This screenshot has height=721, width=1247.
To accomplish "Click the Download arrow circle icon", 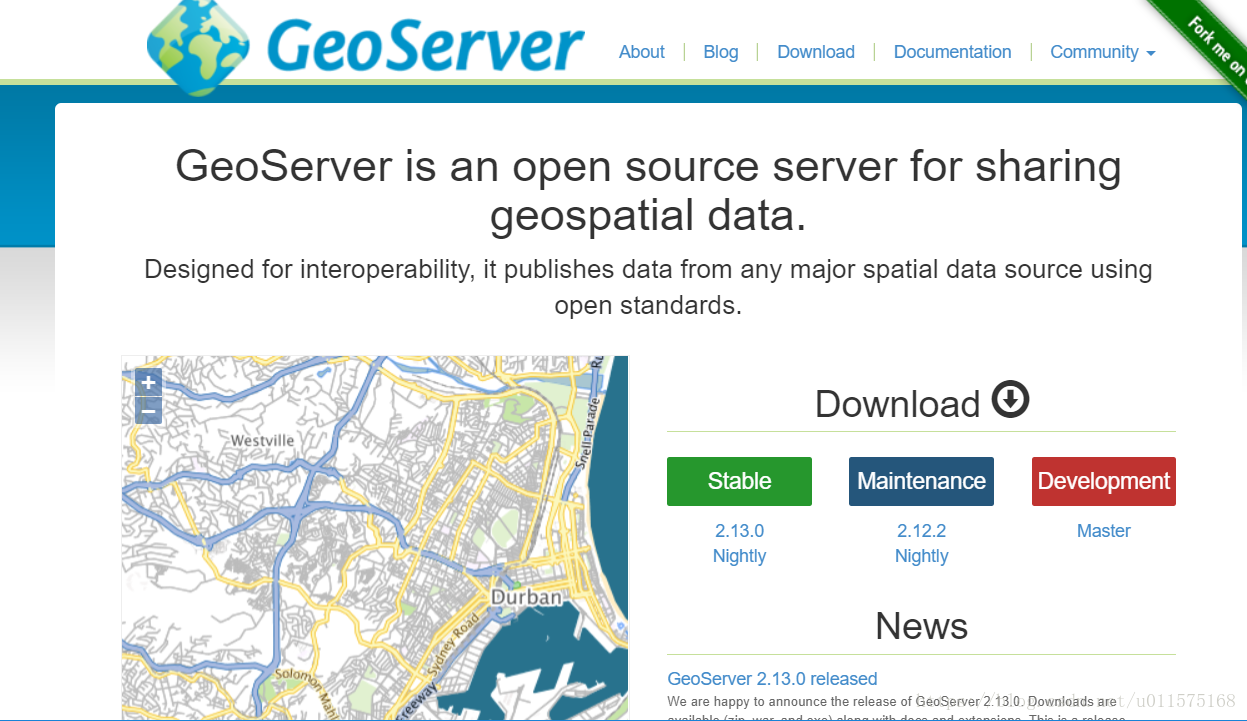I will (x=1010, y=400).
